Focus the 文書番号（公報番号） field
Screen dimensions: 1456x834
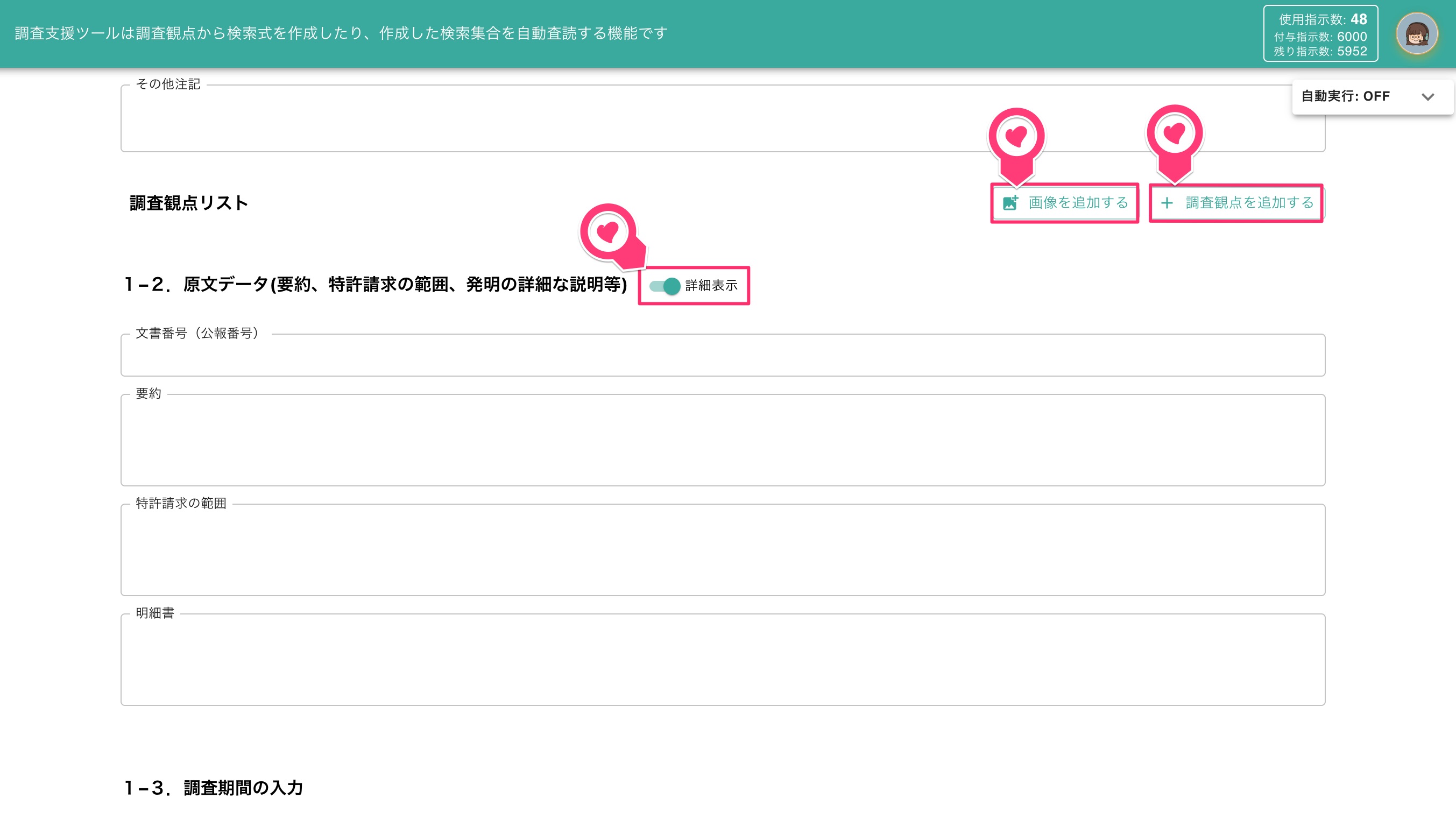click(x=723, y=355)
